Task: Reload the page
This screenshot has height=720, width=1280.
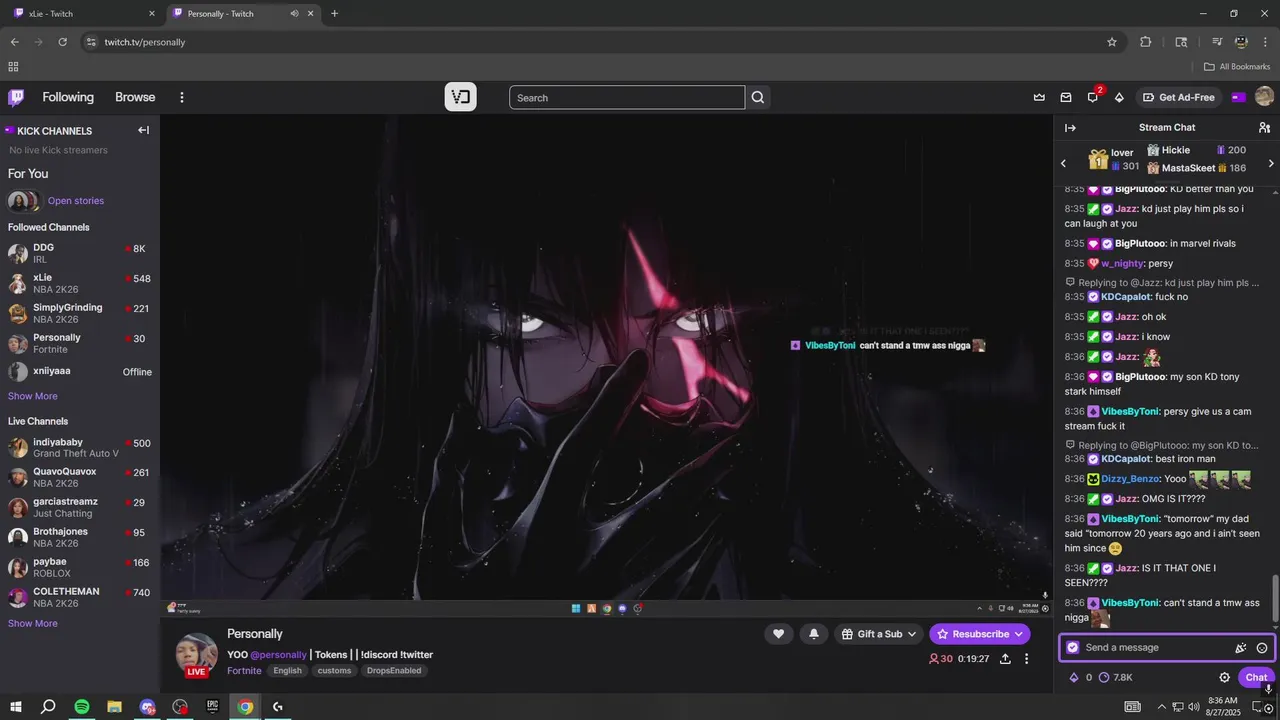Action: coord(62,42)
